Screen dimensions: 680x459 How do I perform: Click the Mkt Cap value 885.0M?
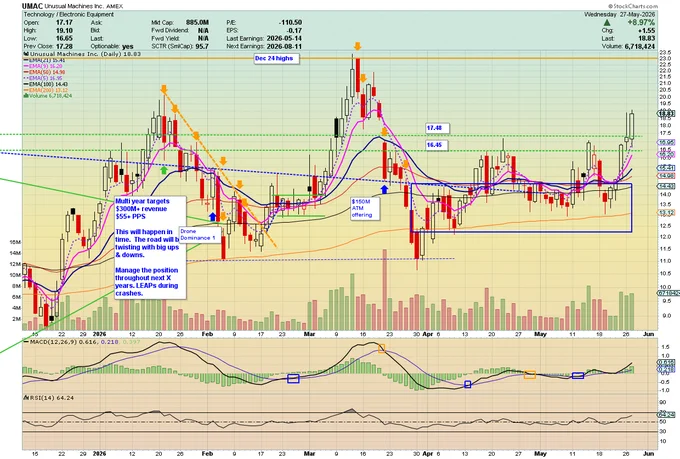tap(197, 23)
